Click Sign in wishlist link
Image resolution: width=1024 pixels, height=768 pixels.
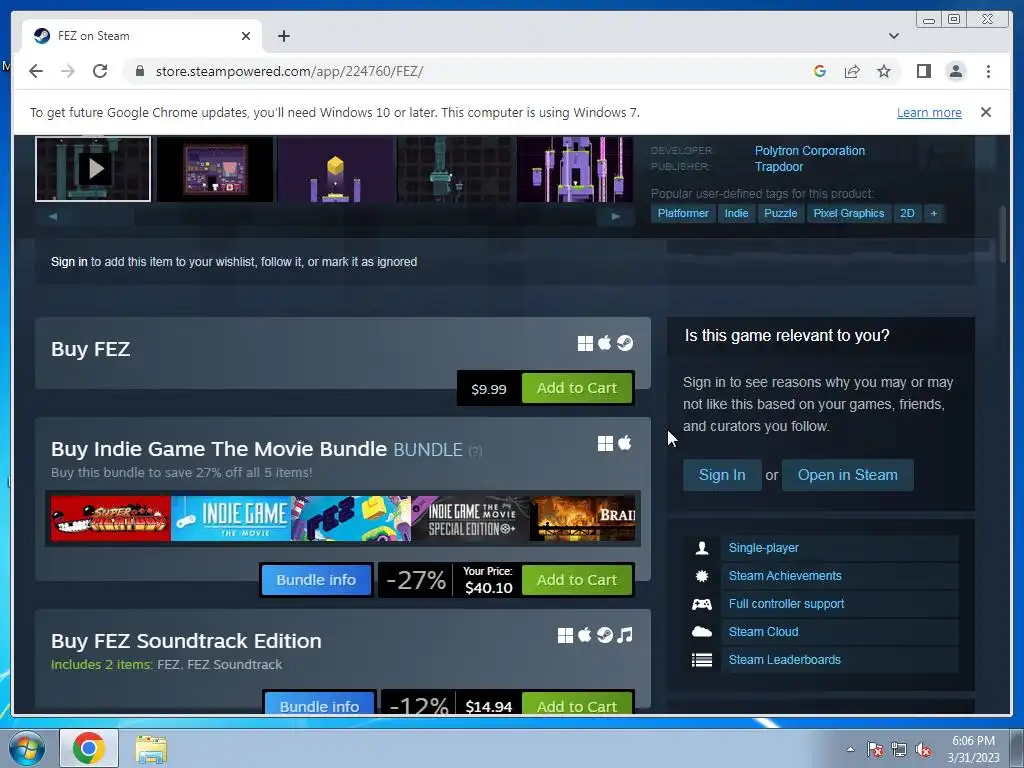69,262
